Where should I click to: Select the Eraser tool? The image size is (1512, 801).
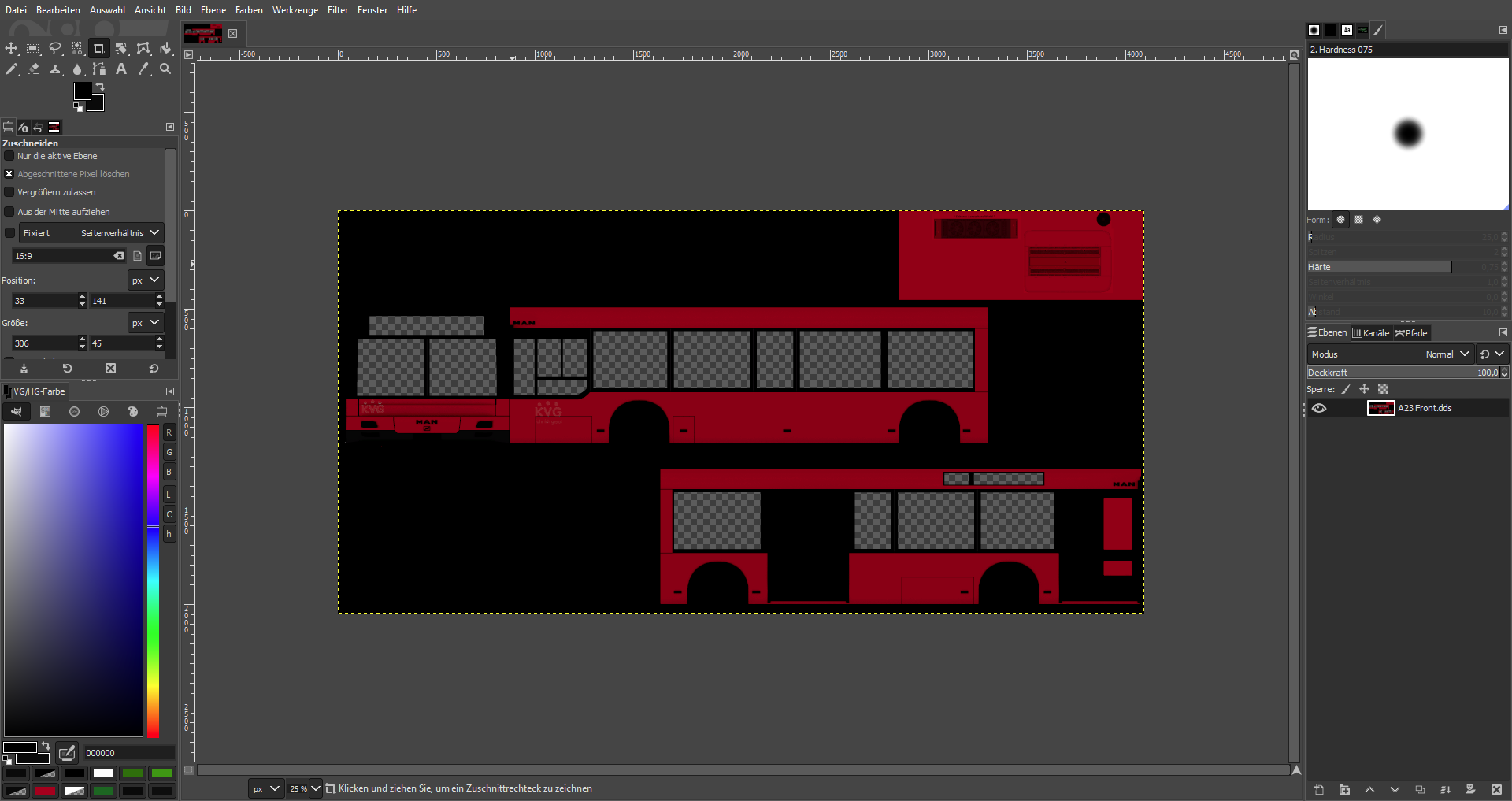click(x=33, y=69)
